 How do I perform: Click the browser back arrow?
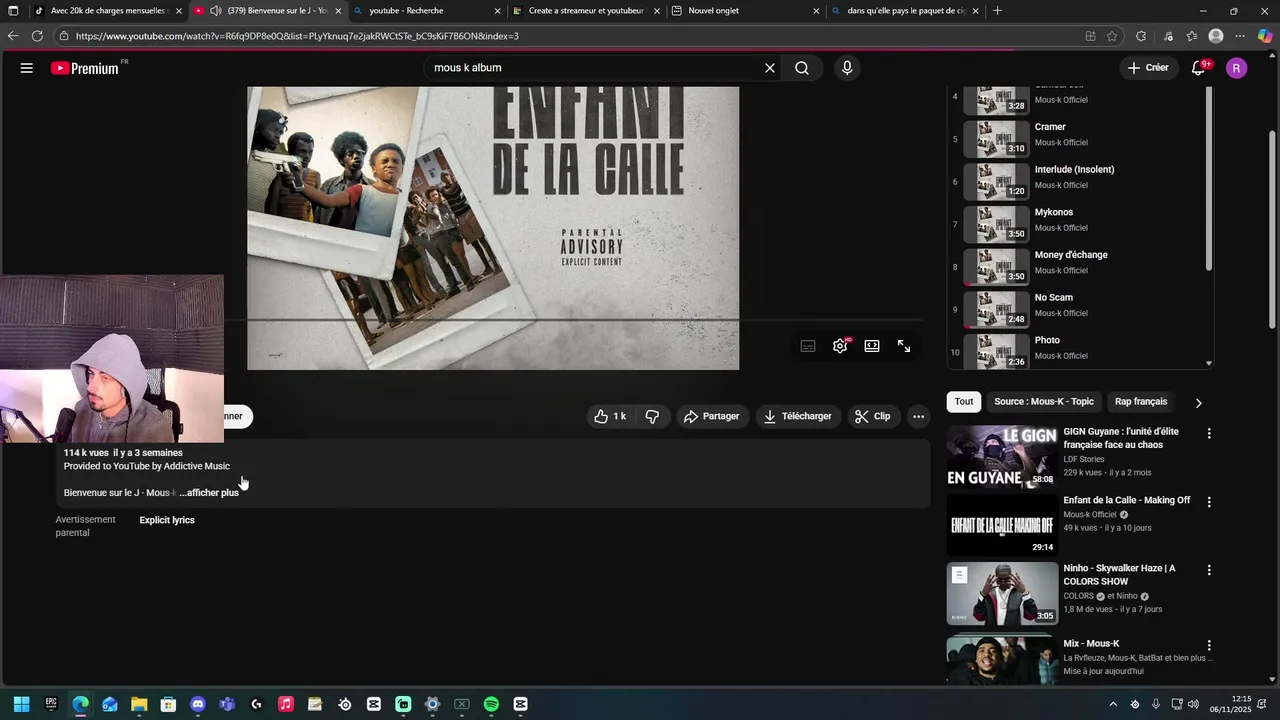pos(13,36)
